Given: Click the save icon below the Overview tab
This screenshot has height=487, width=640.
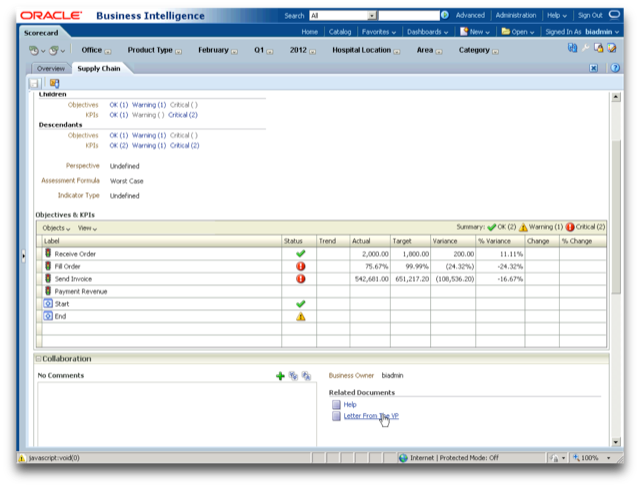Looking at the screenshot, I should [x=34, y=83].
